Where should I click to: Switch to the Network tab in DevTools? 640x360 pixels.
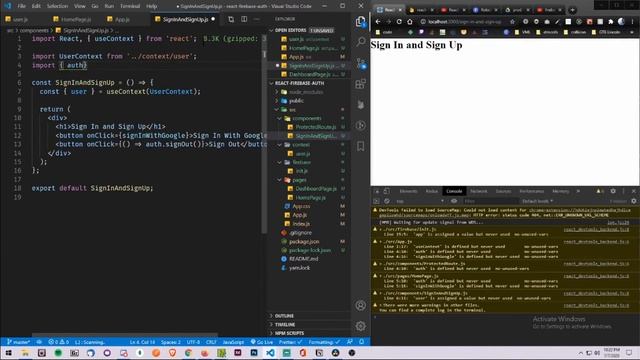(x=479, y=191)
